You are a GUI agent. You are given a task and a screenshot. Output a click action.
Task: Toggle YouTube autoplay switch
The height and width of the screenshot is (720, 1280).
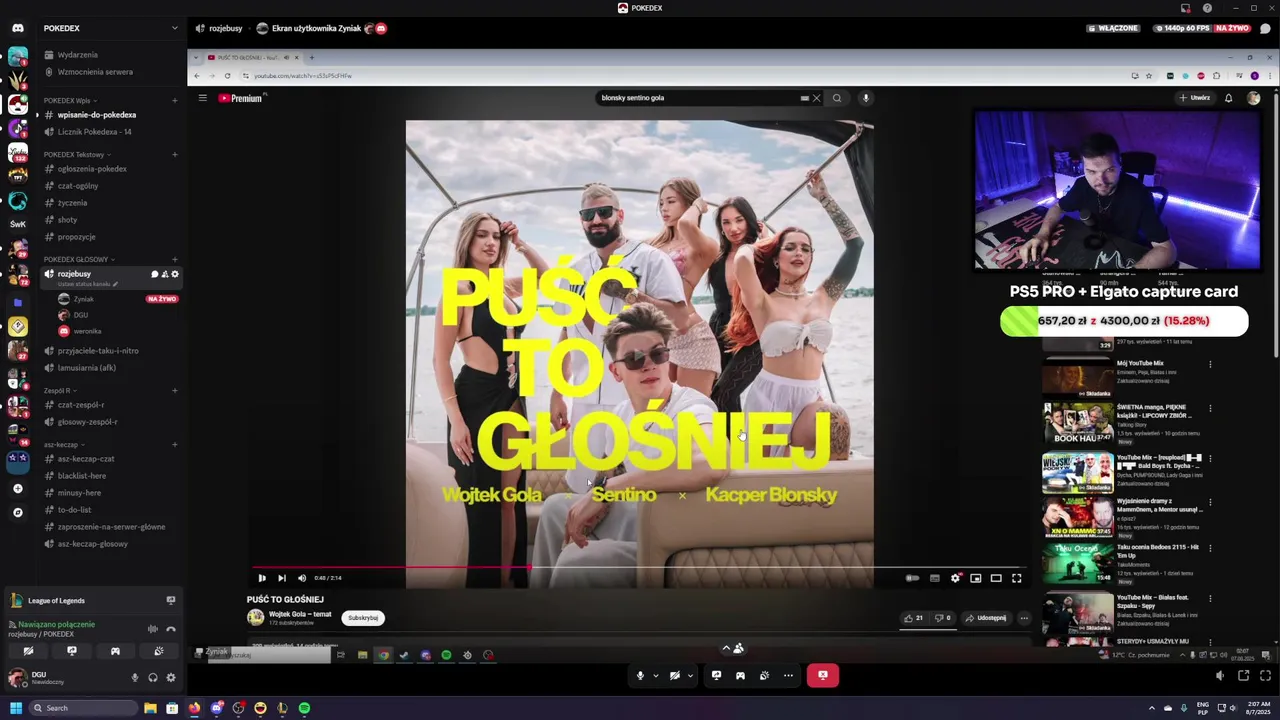click(x=912, y=578)
